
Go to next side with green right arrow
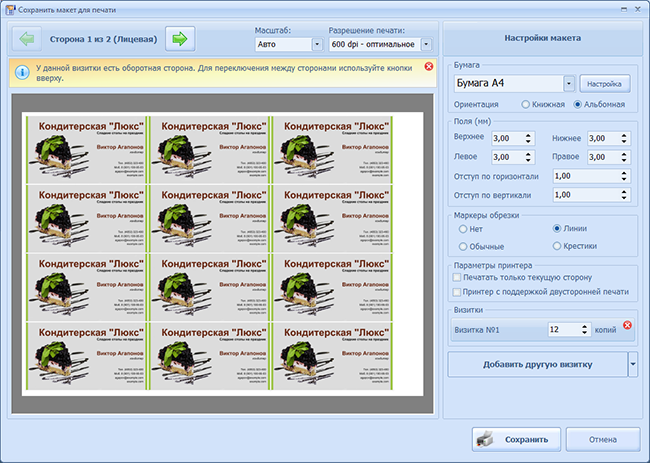[x=180, y=39]
